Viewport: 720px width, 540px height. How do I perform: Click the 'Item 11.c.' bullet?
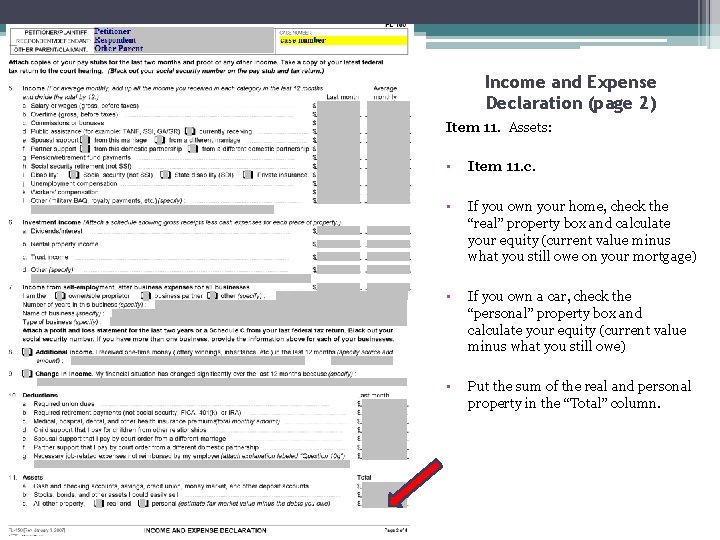pyautogui.click(x=501, y=166)
